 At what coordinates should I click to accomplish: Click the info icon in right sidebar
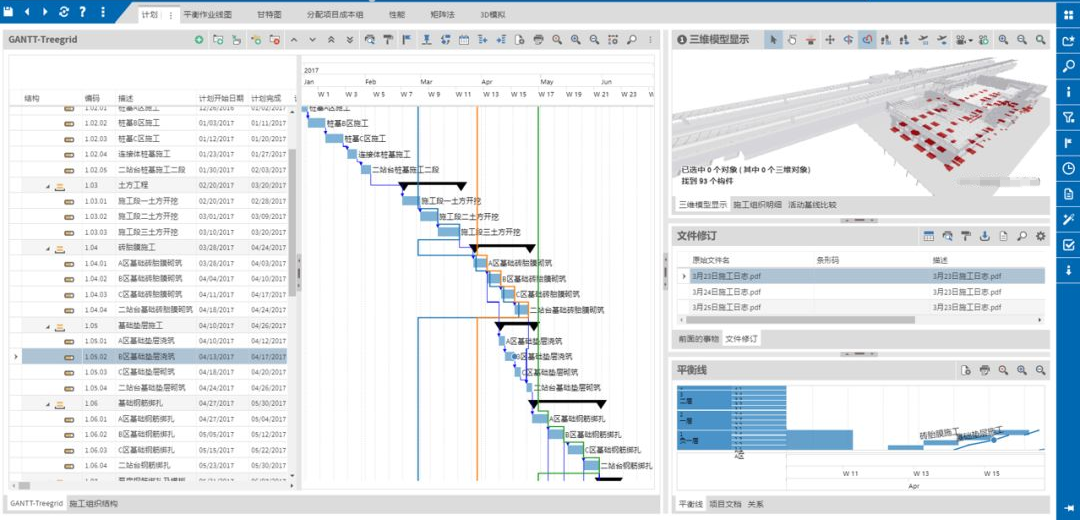pyautogui.click(x=1068, y=92)
